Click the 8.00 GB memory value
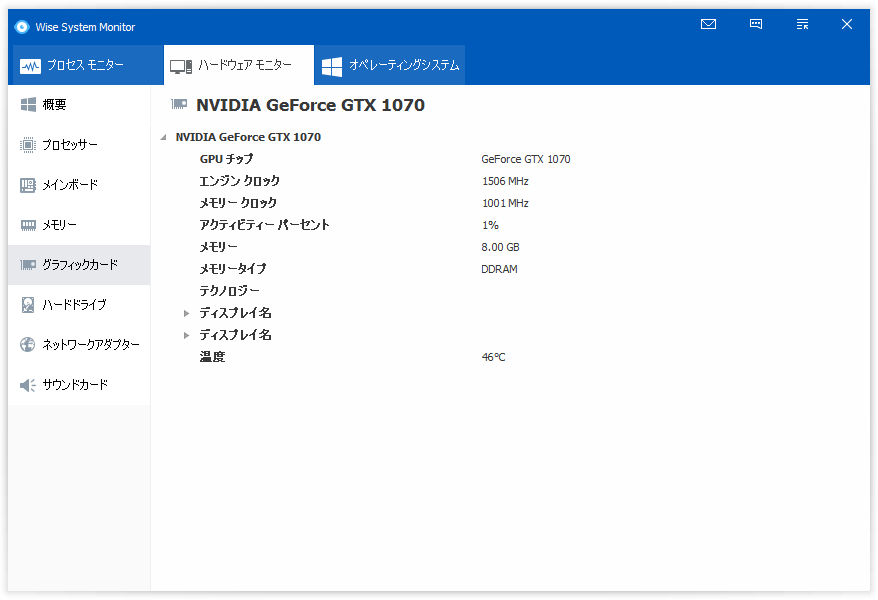Image resolution: width=878 pixels, height=600 pixels. pyautogui.click(x=500, y=247)
